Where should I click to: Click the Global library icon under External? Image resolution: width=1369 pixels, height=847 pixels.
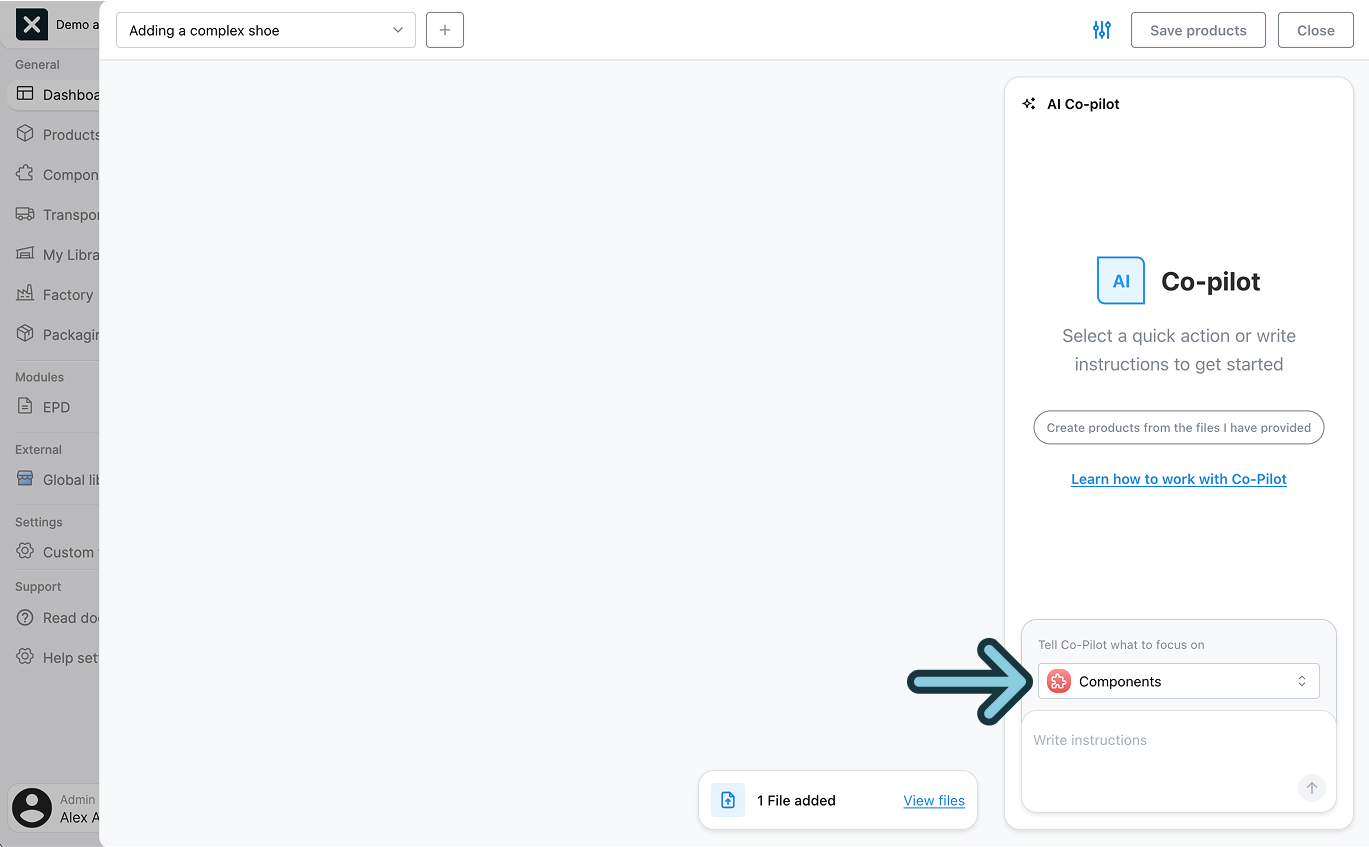23,479
